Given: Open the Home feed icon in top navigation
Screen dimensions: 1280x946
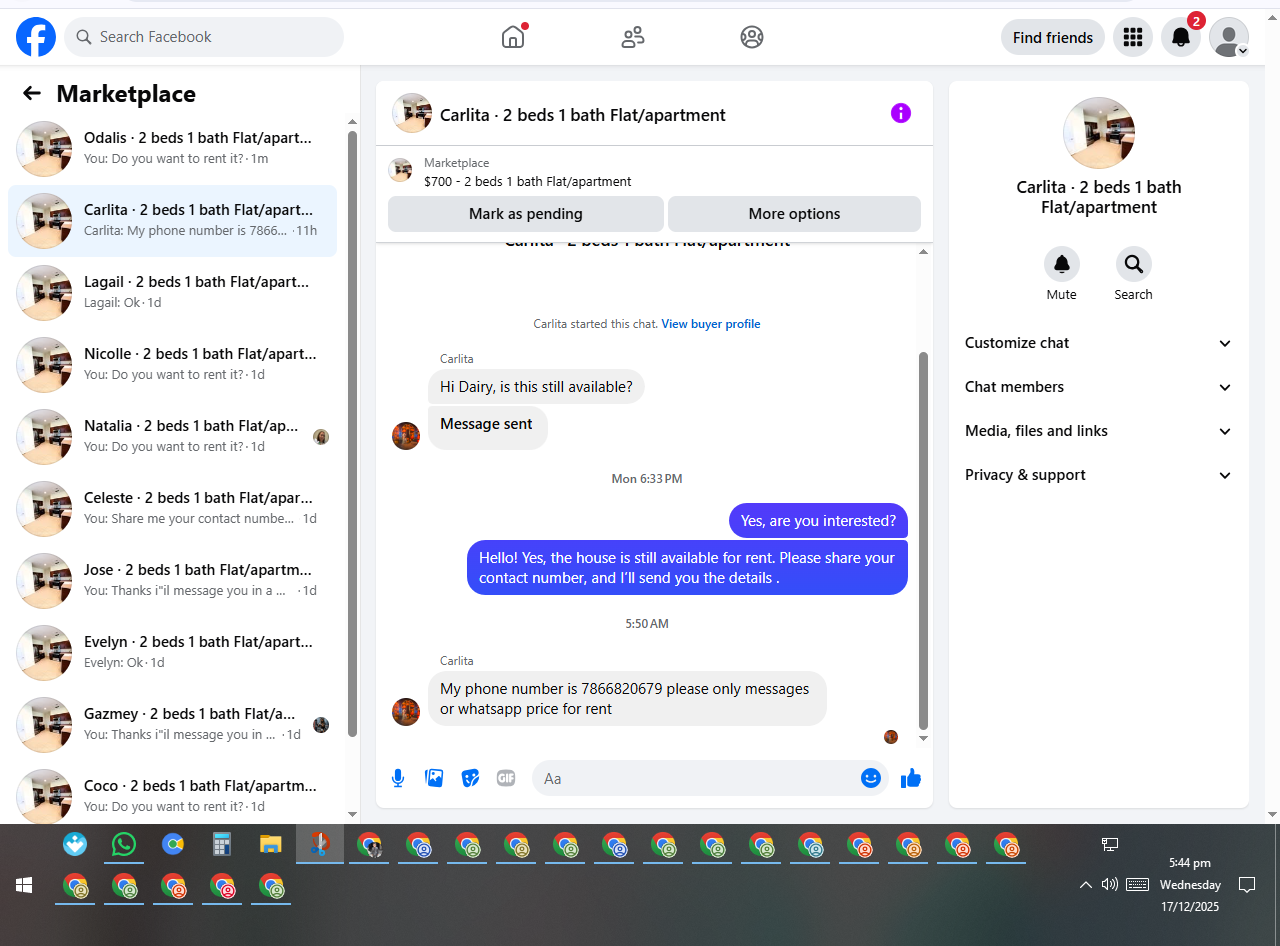Looking at the screenshot, I should click(x=513, y=37).
